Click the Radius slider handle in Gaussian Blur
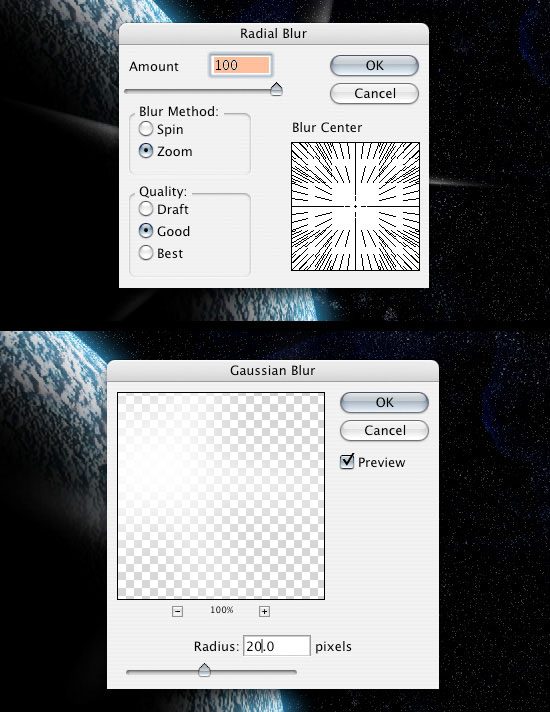Screen dimensions: 550x712 (204, 670)
